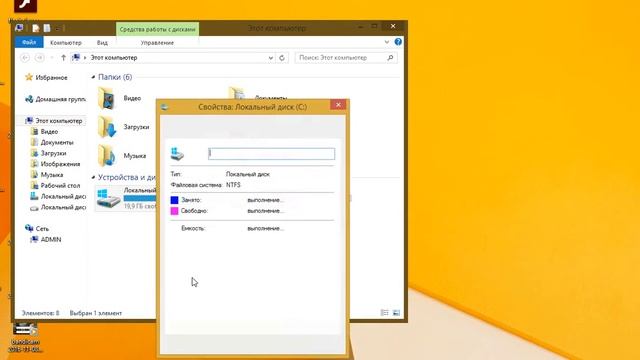Click Этот компьютер in the address breadcrumb
This screenshot has width=640, height=360.
tap(114, 58)
